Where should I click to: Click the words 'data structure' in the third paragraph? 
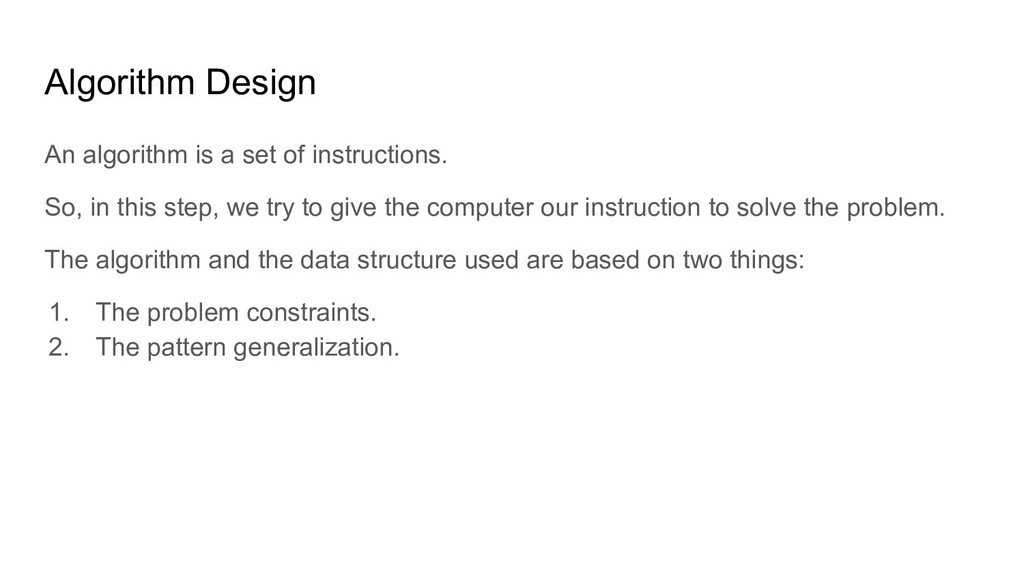(x=378, y=260)
